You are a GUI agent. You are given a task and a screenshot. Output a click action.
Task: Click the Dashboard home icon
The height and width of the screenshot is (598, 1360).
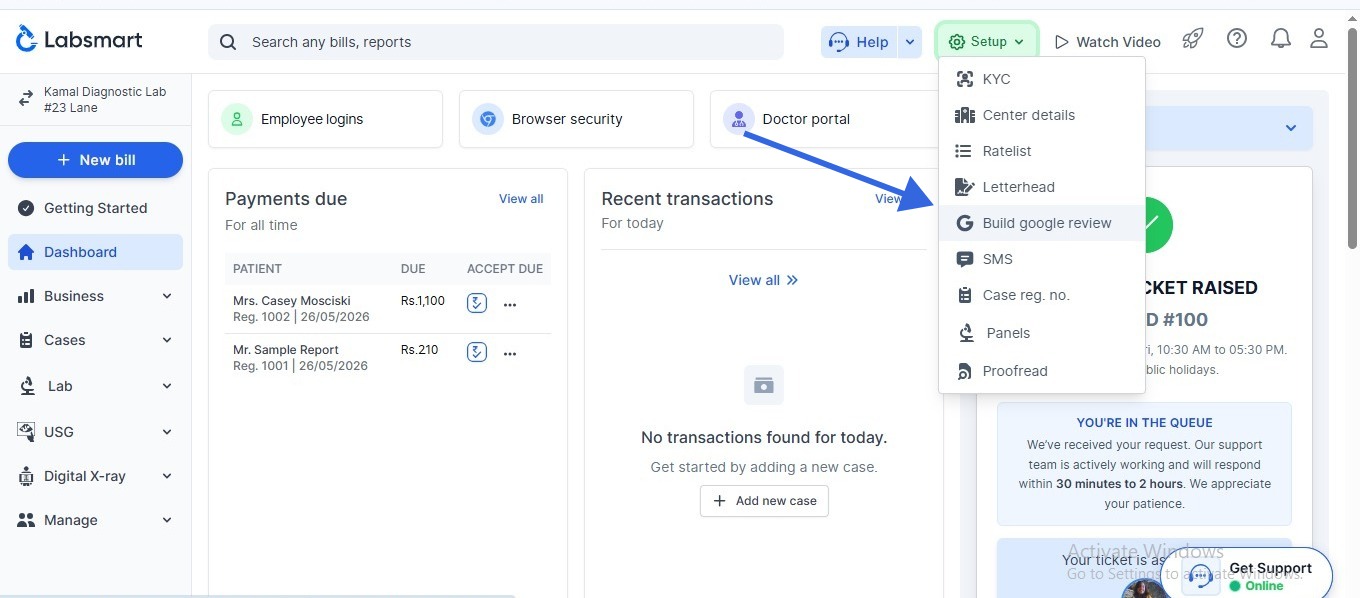point(26,252)
